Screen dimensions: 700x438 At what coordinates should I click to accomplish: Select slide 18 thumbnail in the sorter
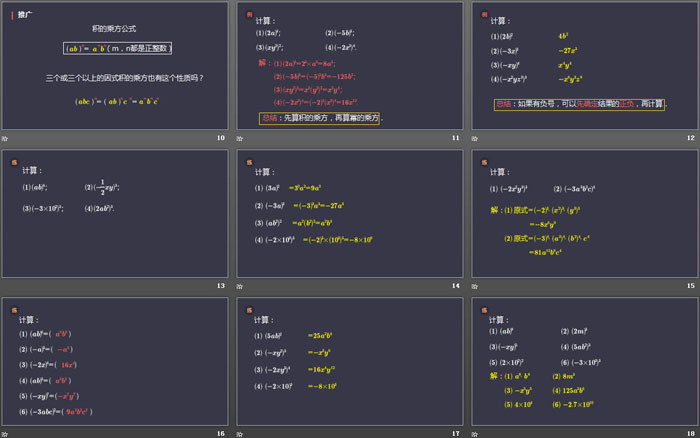click(x=585, y=361)
